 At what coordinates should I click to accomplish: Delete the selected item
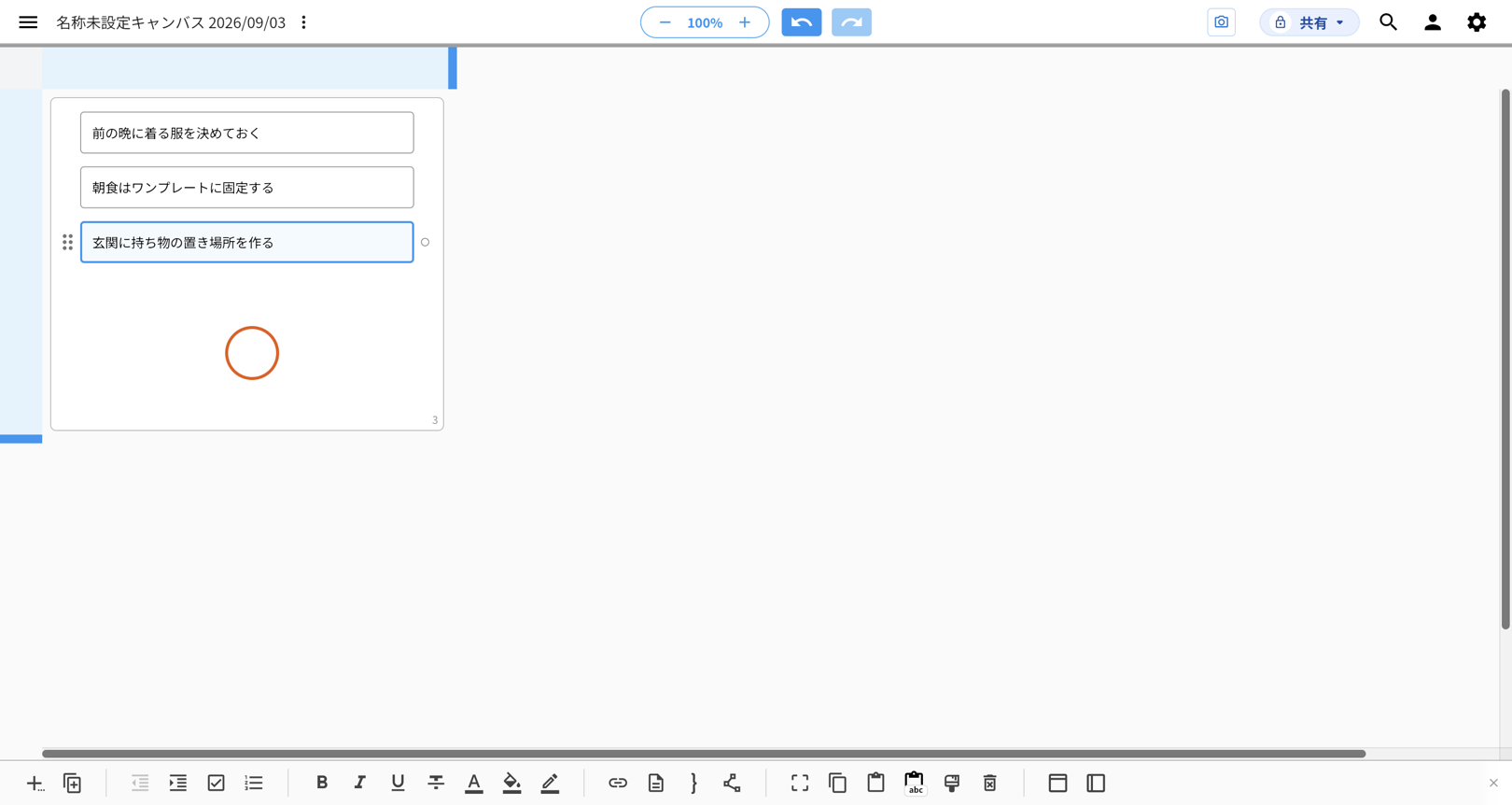(x=990, y=784)
